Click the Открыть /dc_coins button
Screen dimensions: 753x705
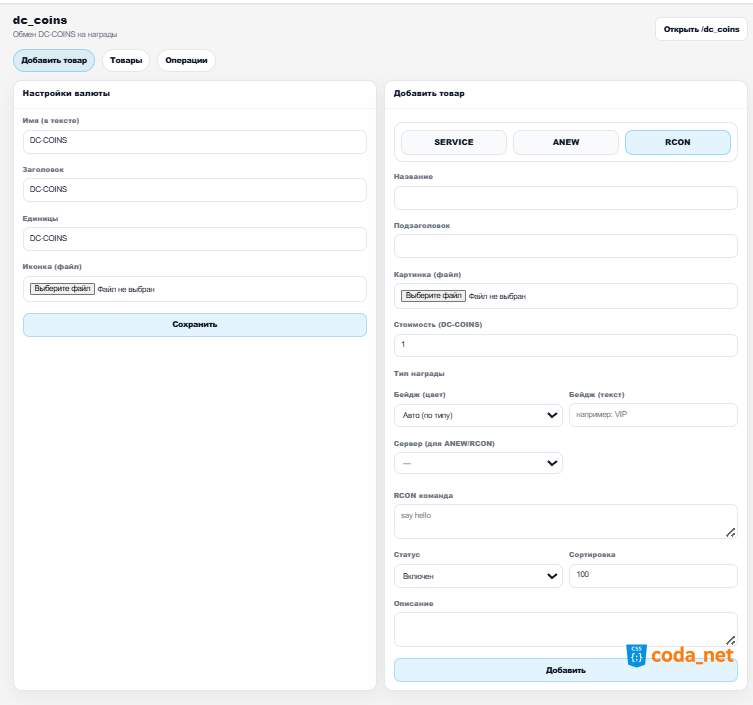(x=701, y=29)
